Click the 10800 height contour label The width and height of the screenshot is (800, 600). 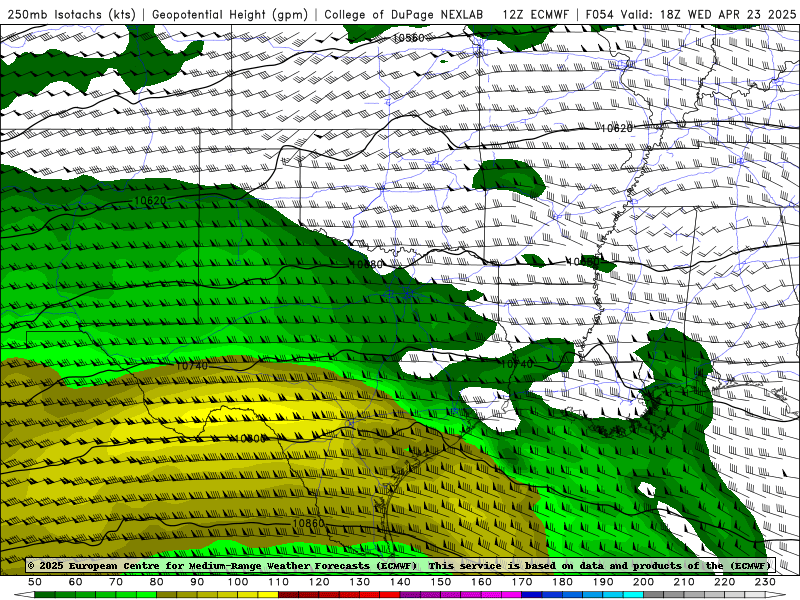click(x=250, y=438)
